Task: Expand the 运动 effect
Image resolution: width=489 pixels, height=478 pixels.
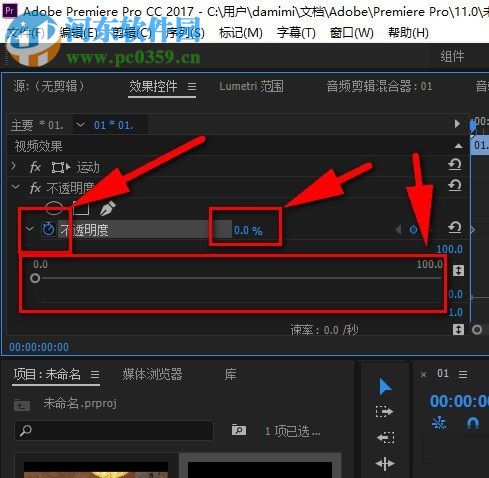Action: pyautogui.click(x=13, y=166)
